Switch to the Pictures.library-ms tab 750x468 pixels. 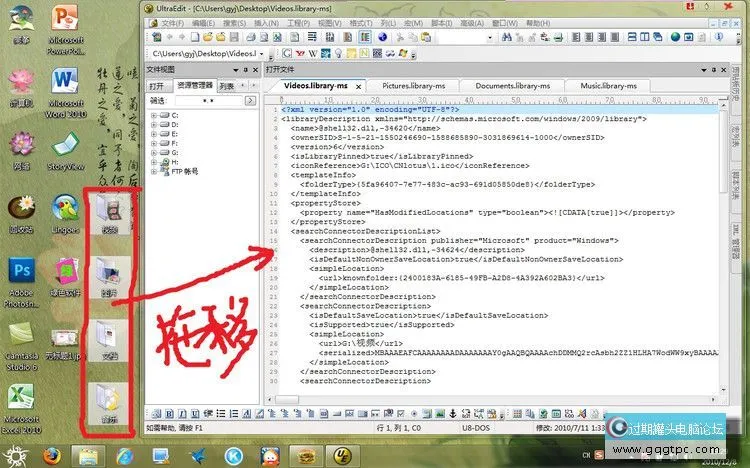[x=413, y=86]
